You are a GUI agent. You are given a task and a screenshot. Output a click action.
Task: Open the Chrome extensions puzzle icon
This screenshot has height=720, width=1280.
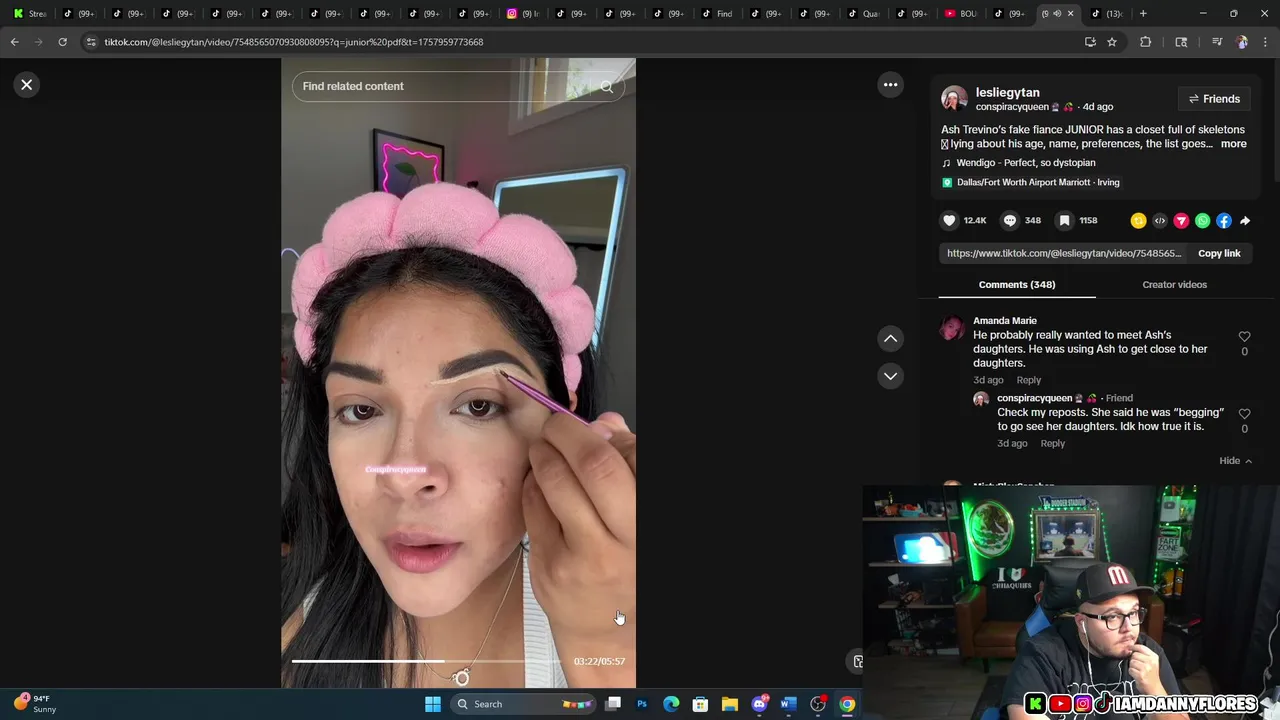point(1146,42)
